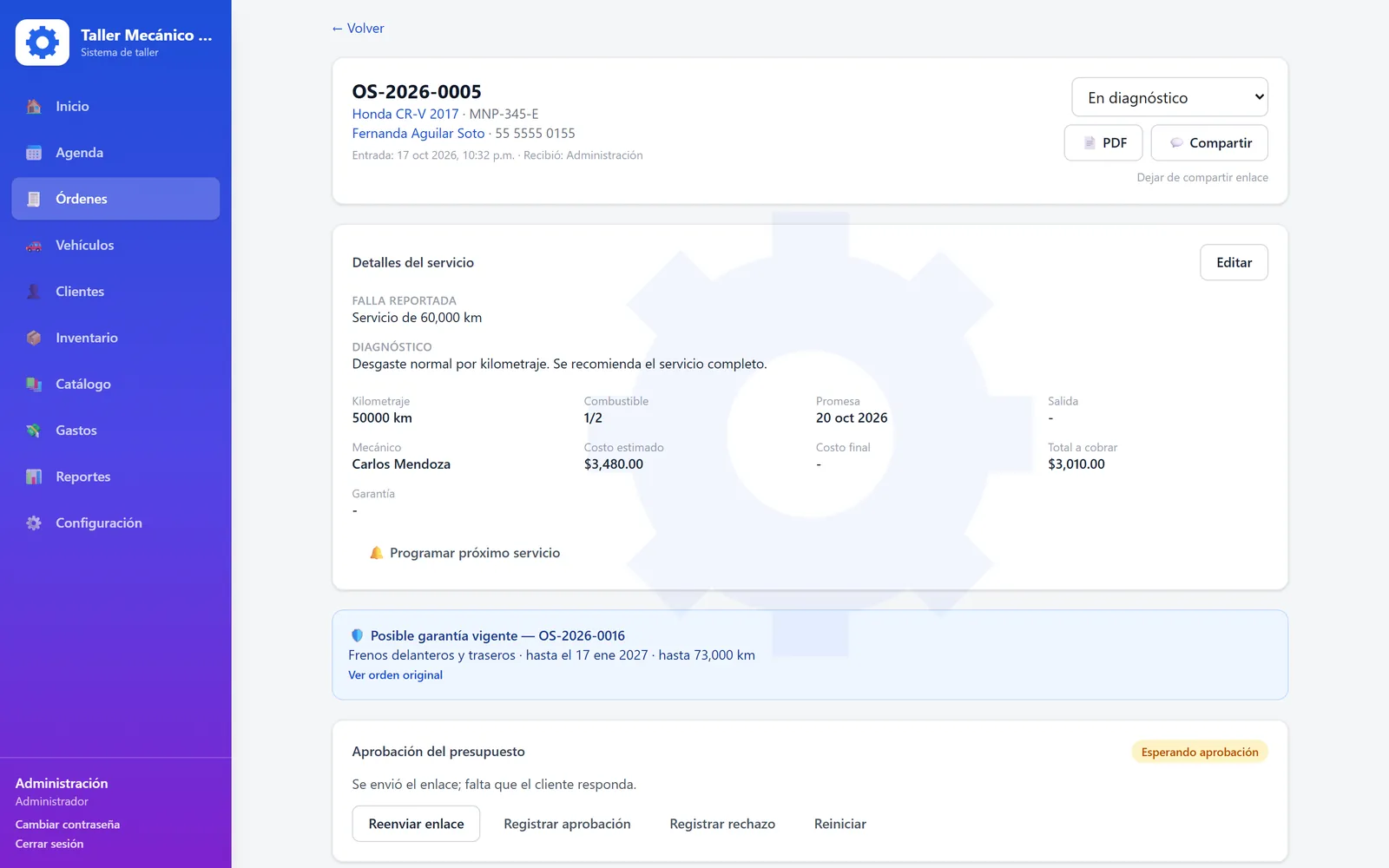Click the Compartir button
1389x868 pixels.
tap(1209, 143)
